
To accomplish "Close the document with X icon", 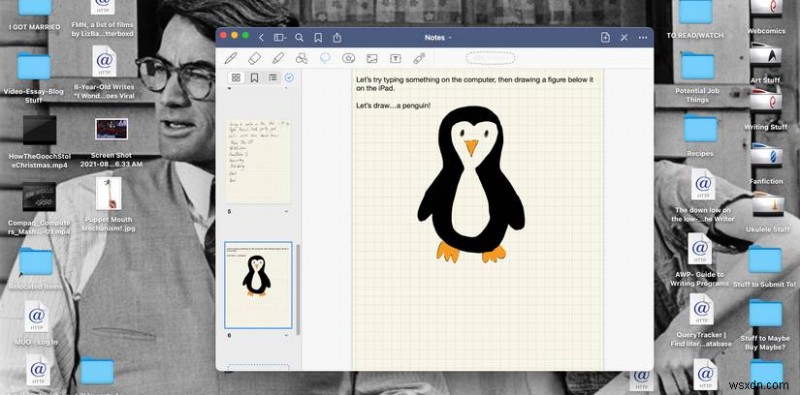I will click(x=624, y=38).
